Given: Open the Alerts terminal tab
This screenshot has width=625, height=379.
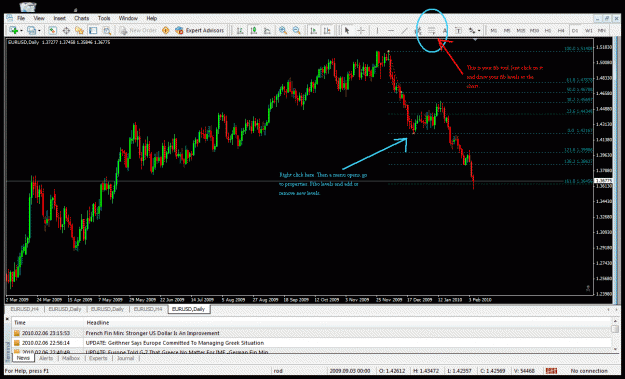Looking at the screenshot, I should coord(46,358).
